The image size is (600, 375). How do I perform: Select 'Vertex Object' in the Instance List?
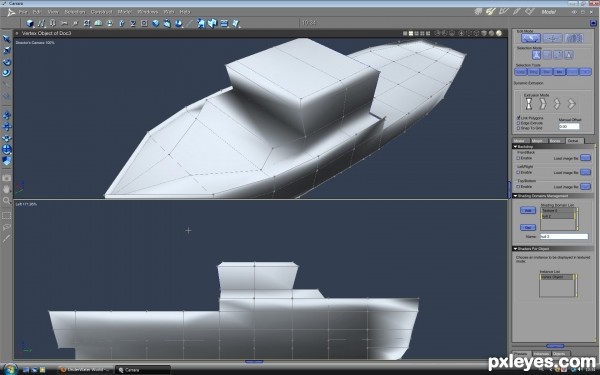pyautogui.click(x=556, y=277)
